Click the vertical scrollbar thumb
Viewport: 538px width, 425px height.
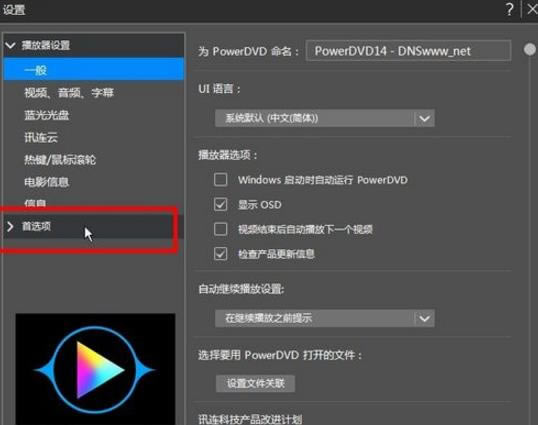(530, 49)
